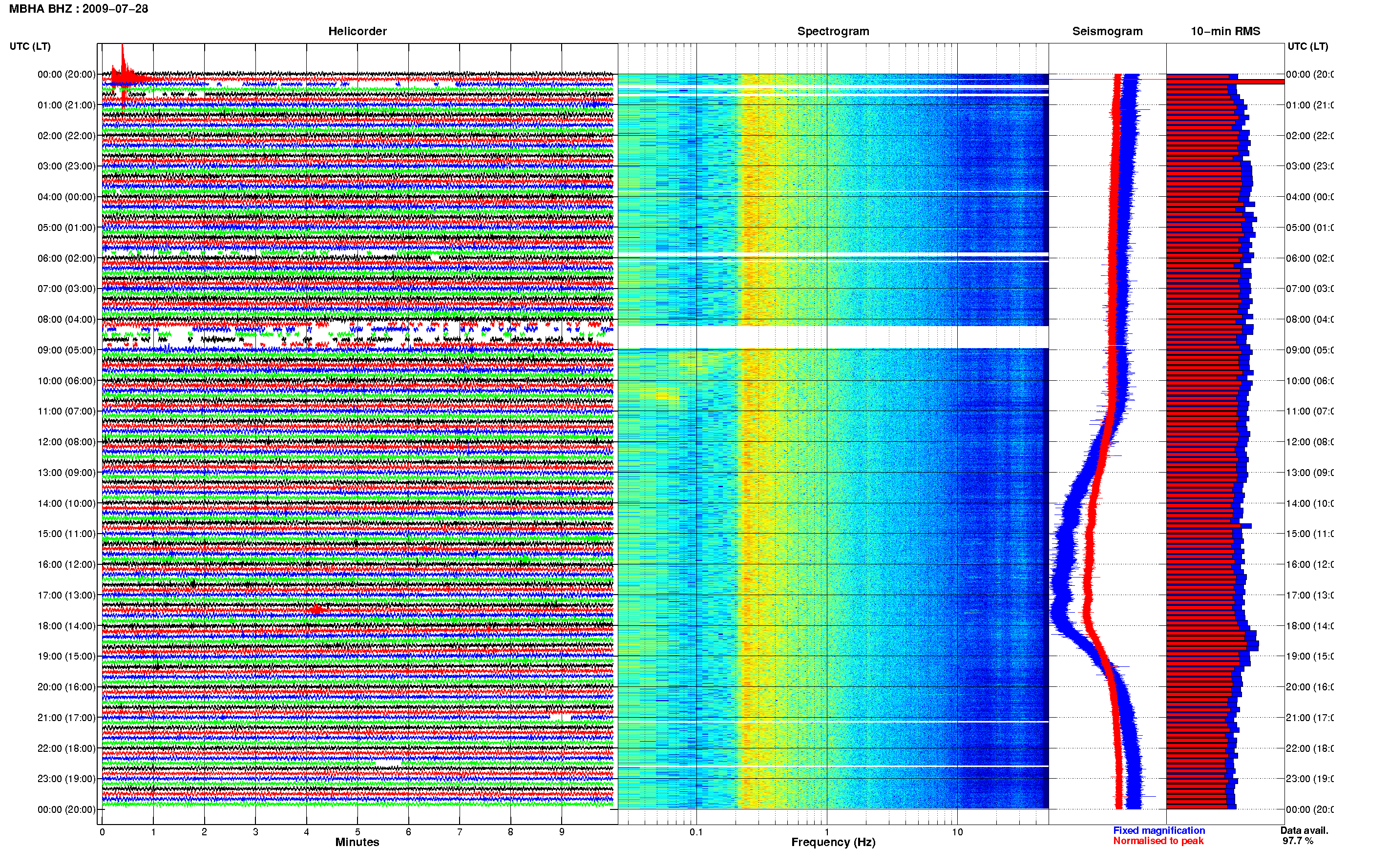Click the right-axis 19:00 time label

tap(1310, 656)
